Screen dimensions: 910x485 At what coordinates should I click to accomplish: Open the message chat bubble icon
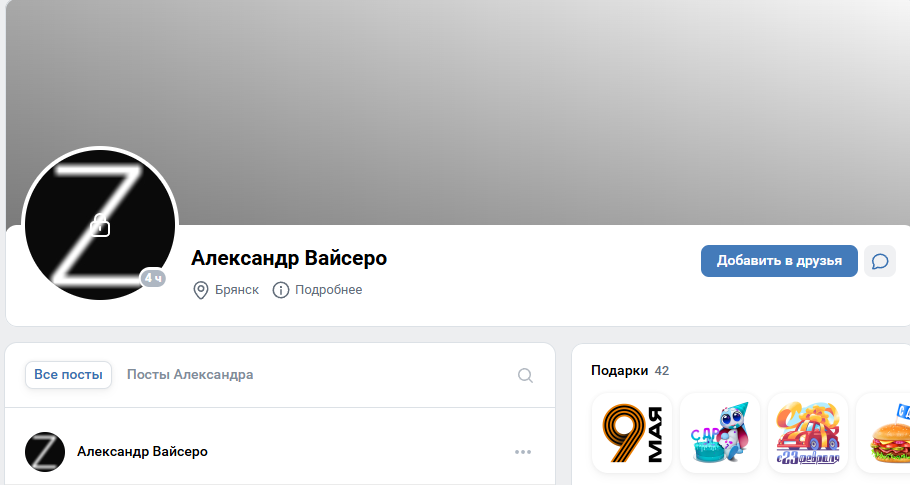click(880, 261)
